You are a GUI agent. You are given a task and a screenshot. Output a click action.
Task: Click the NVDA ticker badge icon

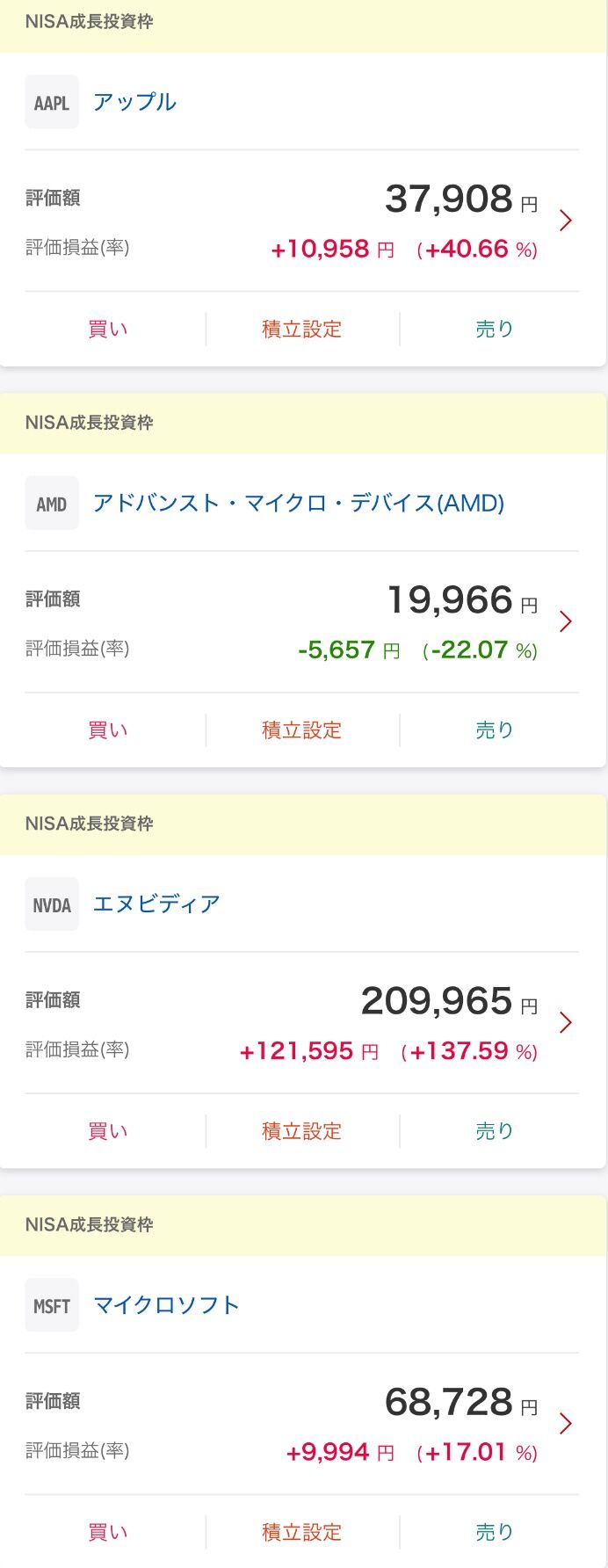[x=52, y=904]
